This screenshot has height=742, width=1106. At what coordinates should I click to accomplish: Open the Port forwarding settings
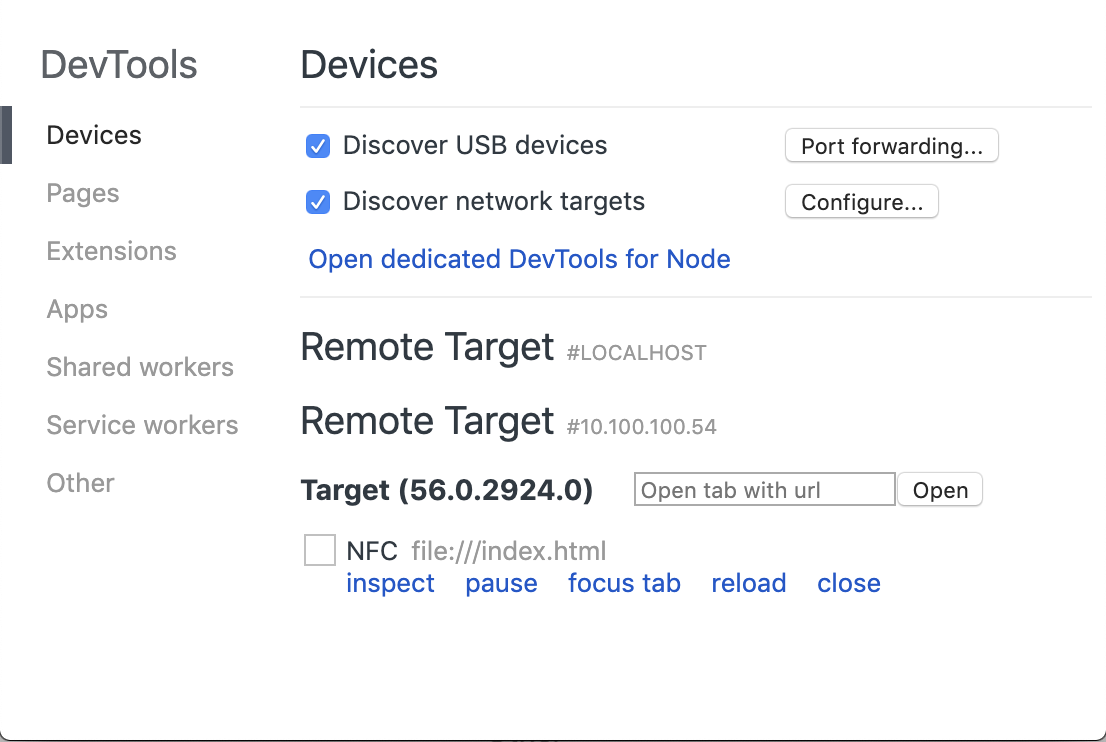point(891,146)
